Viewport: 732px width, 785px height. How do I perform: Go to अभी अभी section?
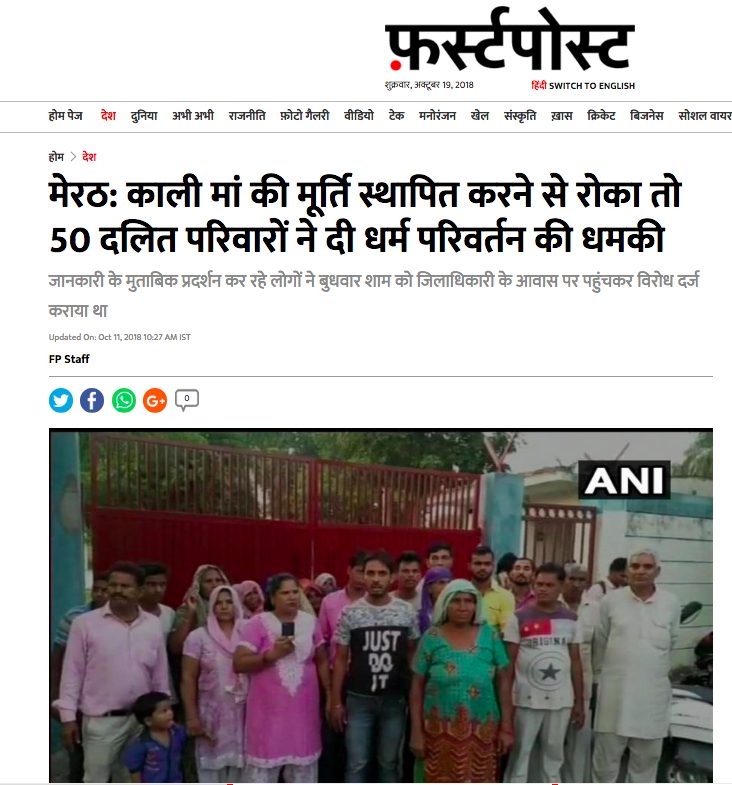click(193, 116)
